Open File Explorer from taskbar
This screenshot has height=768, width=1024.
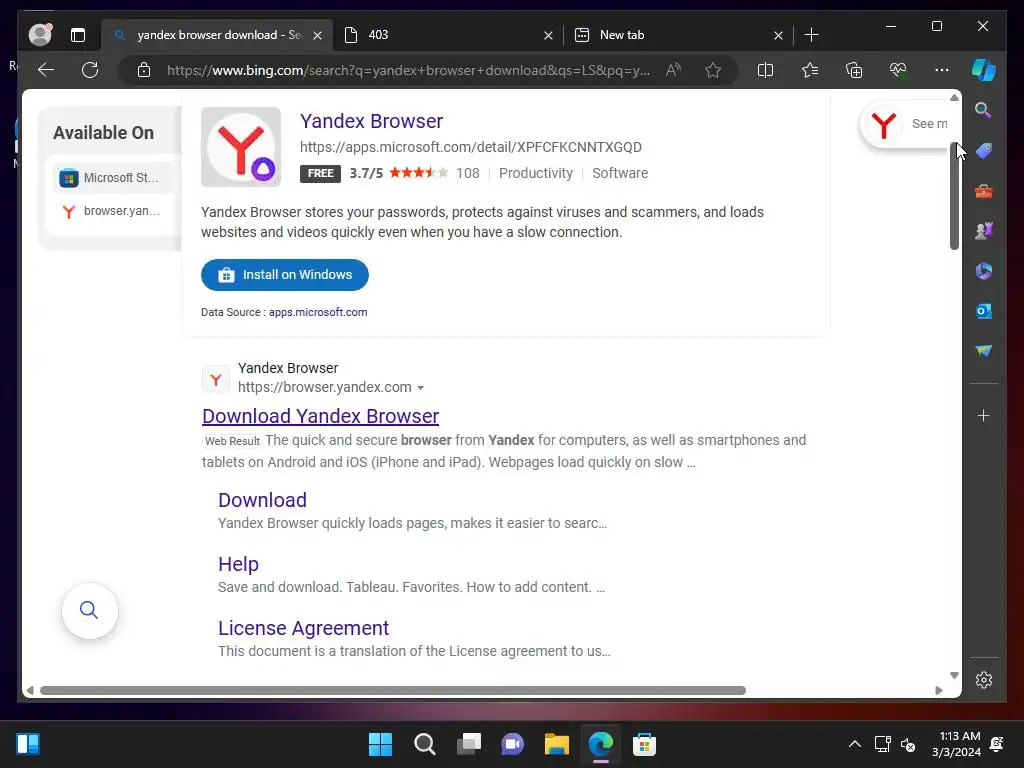click(556, 744)
